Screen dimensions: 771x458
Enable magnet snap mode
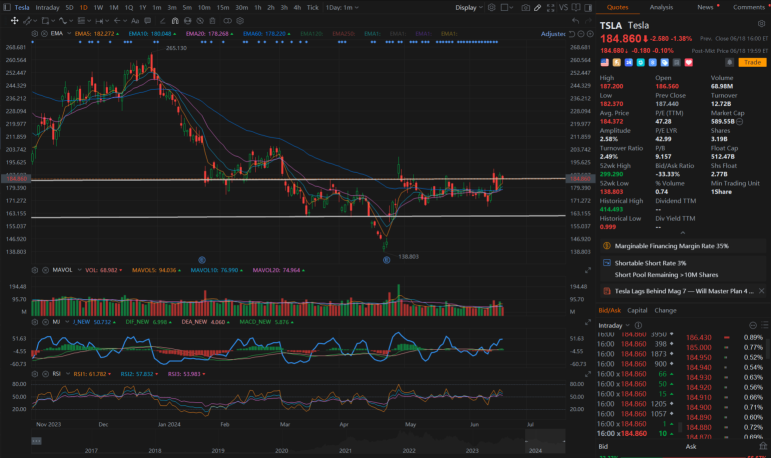coord(175,21)
